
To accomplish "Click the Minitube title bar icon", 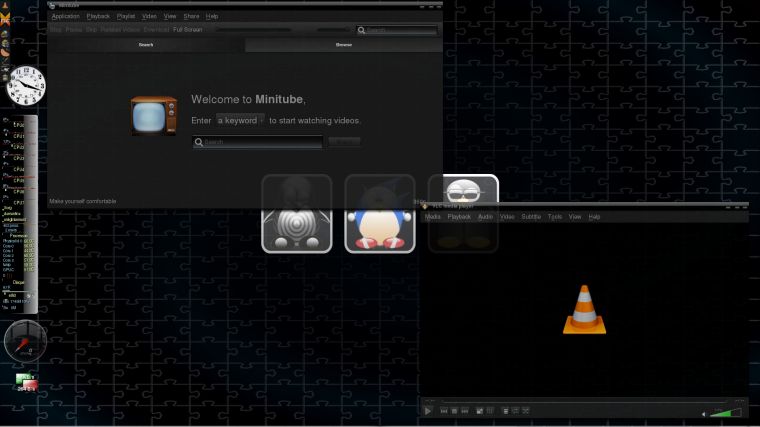I will click(x=52, y=5).
